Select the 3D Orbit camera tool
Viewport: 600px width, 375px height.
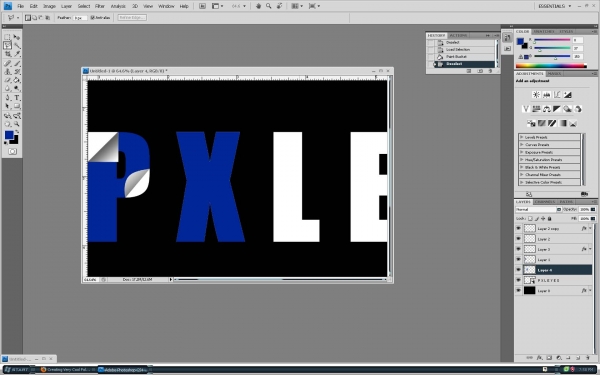(17, 116)
